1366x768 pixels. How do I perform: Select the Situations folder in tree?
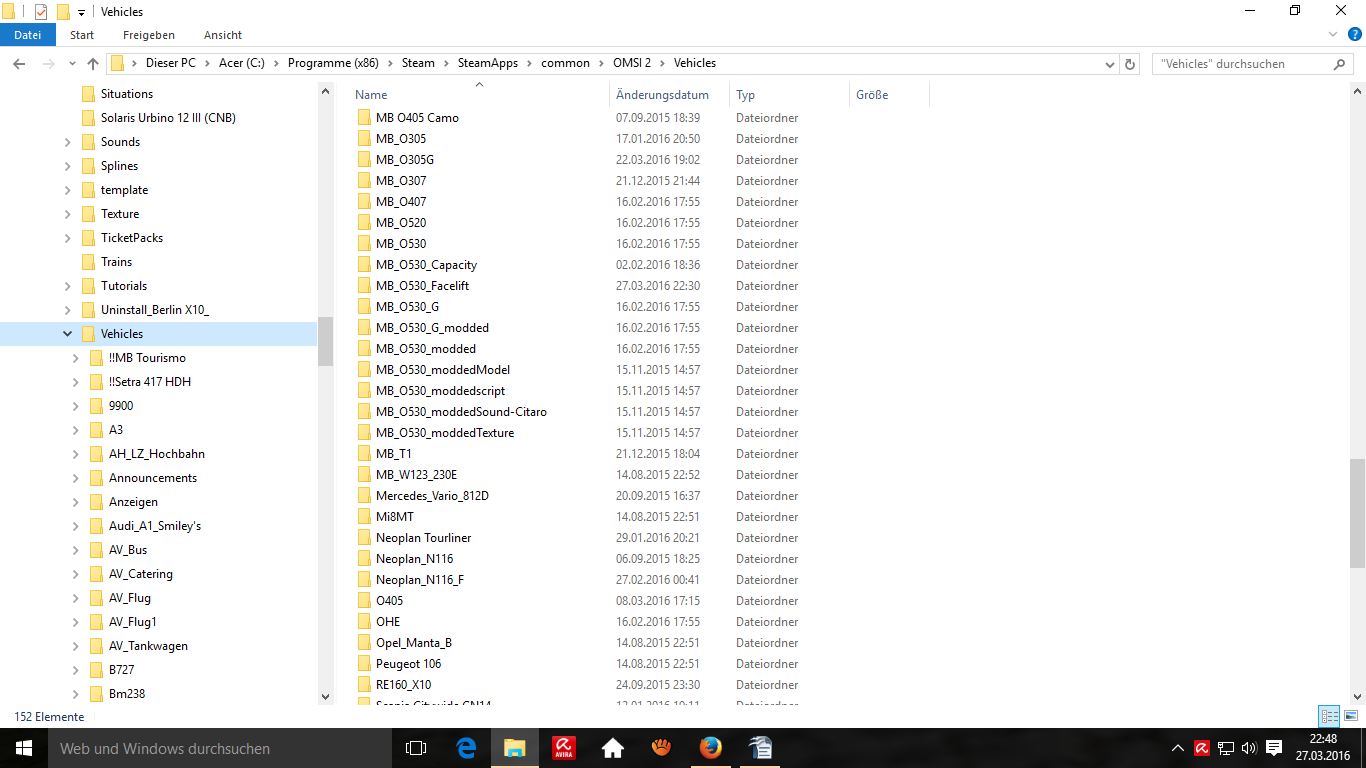[x=127, y=94]
